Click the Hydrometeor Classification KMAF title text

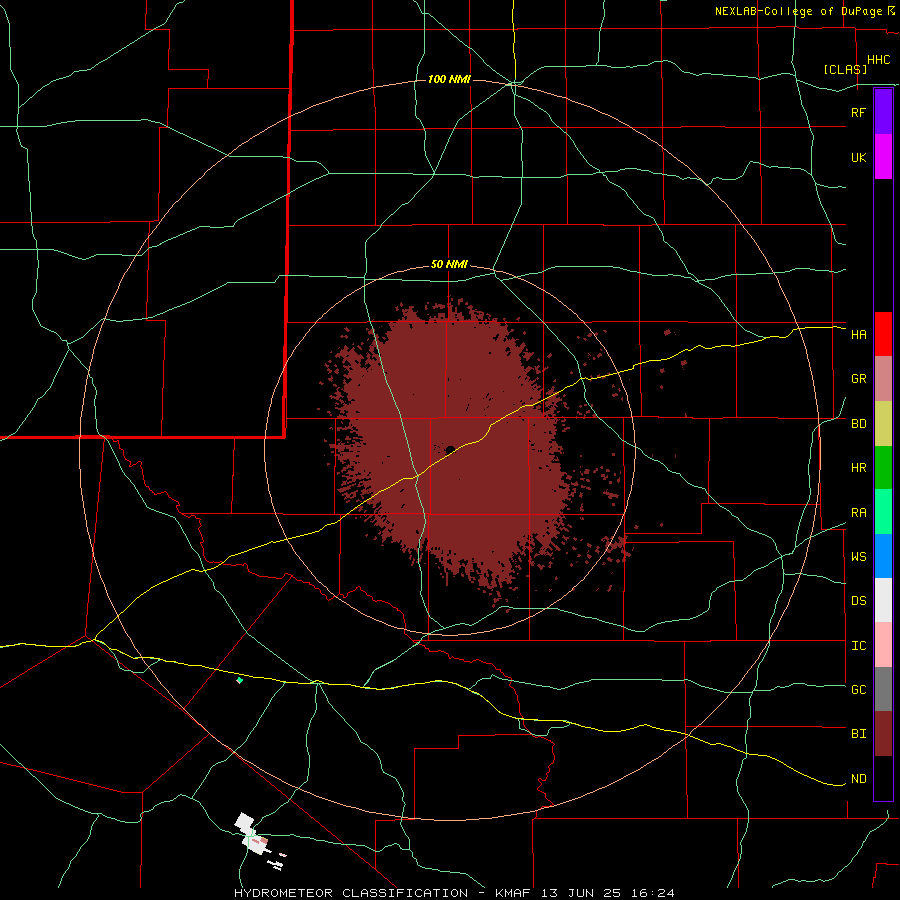(x=454, y=893)
